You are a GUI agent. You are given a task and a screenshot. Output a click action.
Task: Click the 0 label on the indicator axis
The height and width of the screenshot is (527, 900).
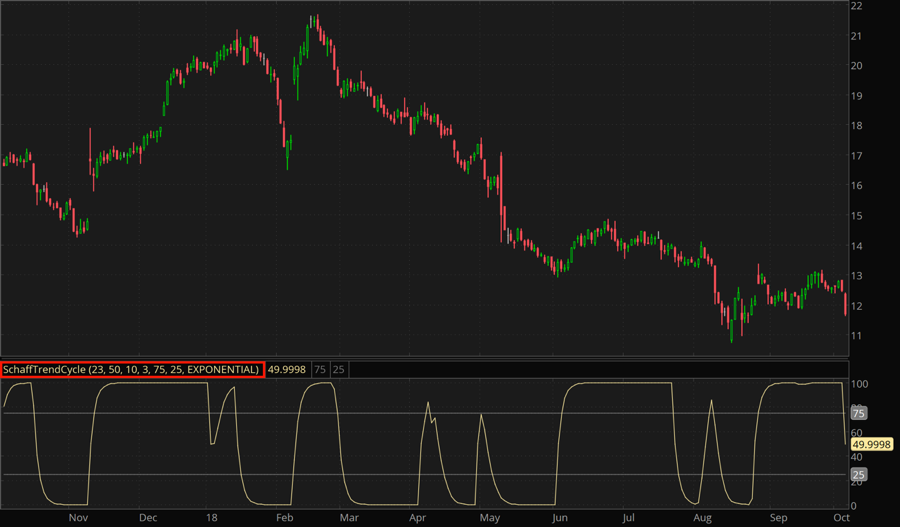coord(853,506)
